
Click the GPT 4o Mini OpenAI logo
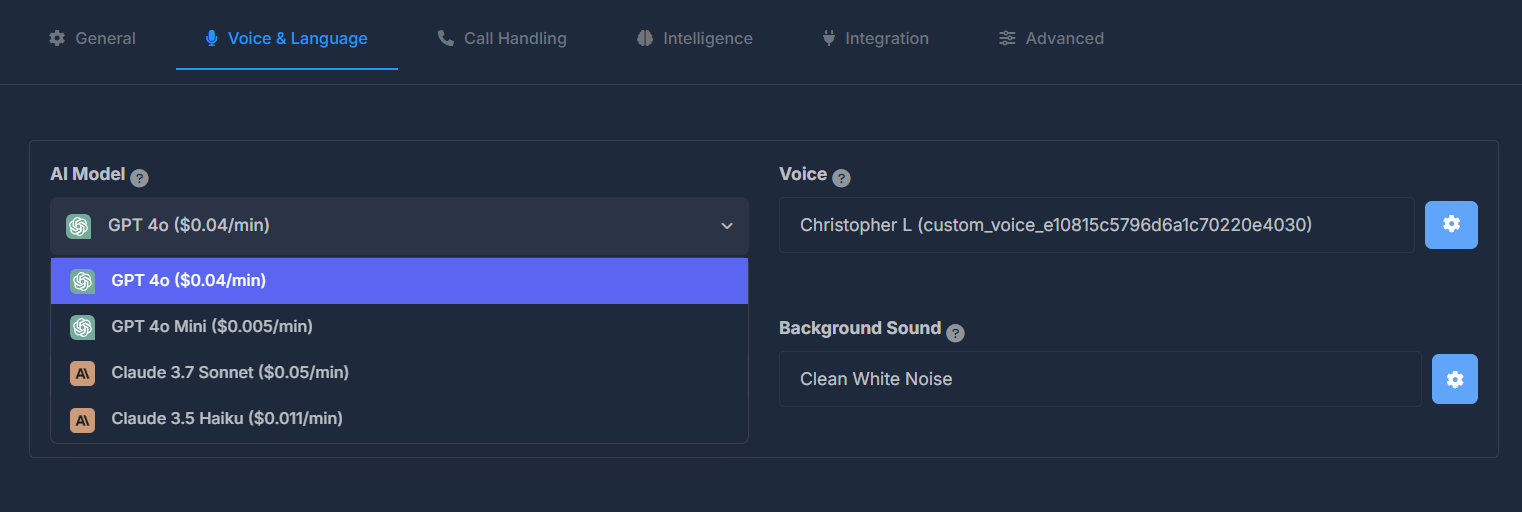pos(82,327)
